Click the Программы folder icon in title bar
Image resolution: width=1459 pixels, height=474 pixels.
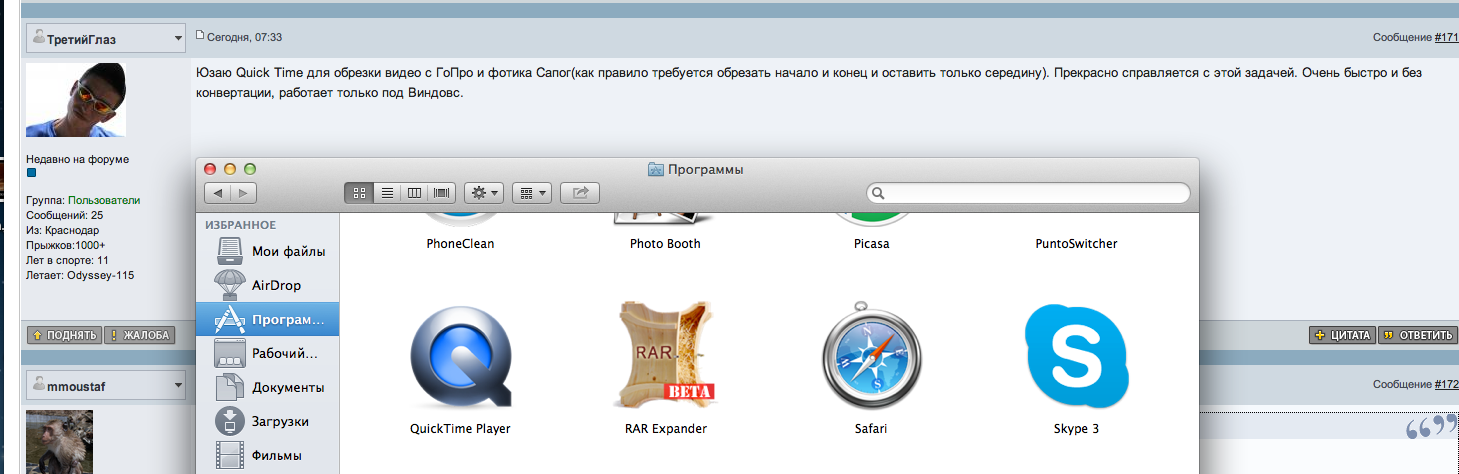click(656, 169)
